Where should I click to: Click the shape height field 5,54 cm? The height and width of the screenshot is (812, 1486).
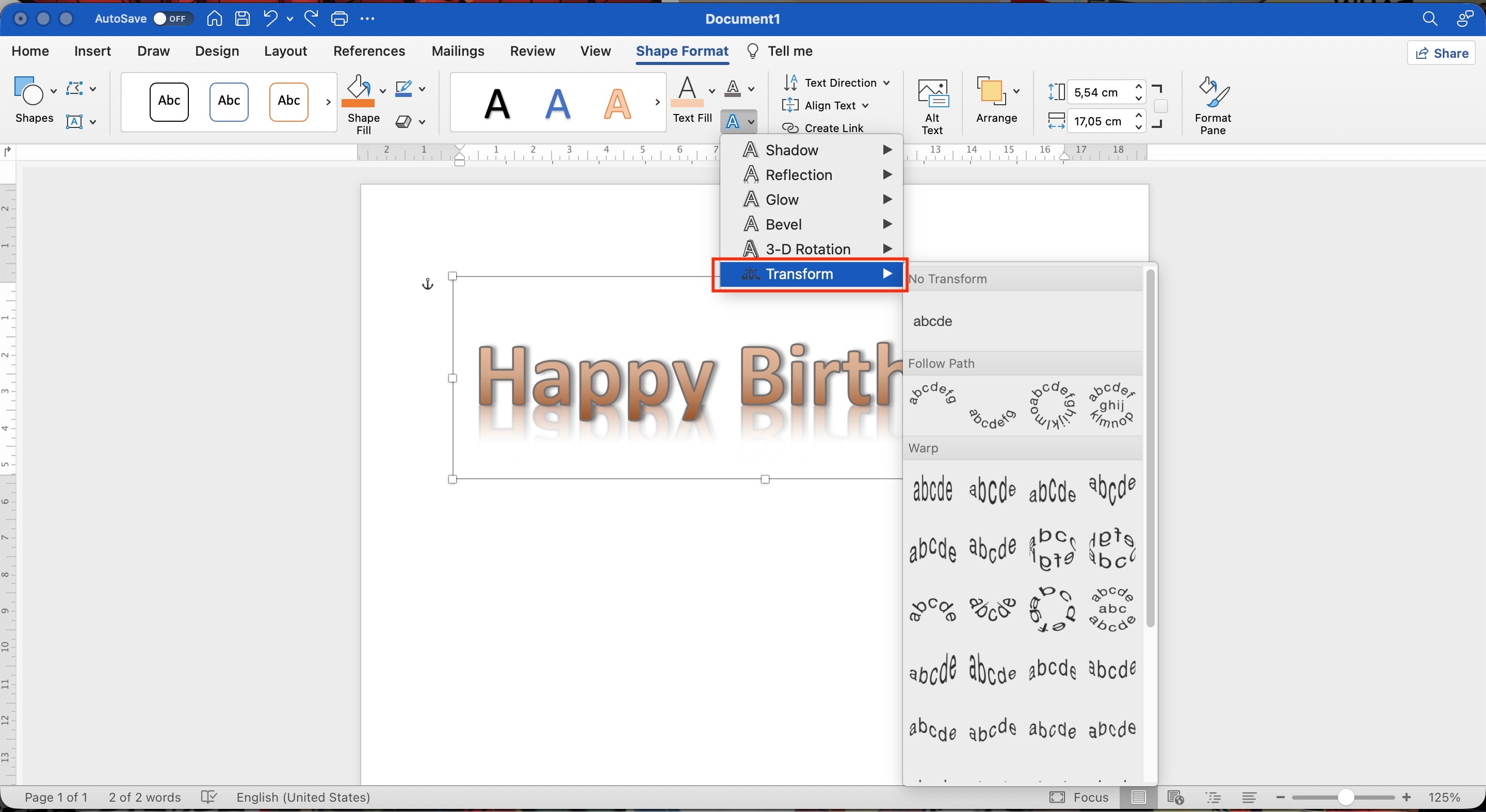click(1099, 92)
